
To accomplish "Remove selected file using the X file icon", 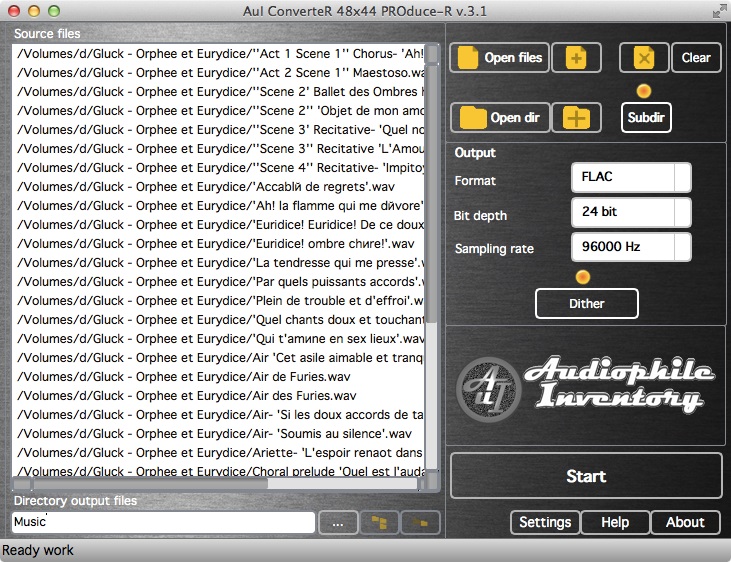I will [644, 57].
